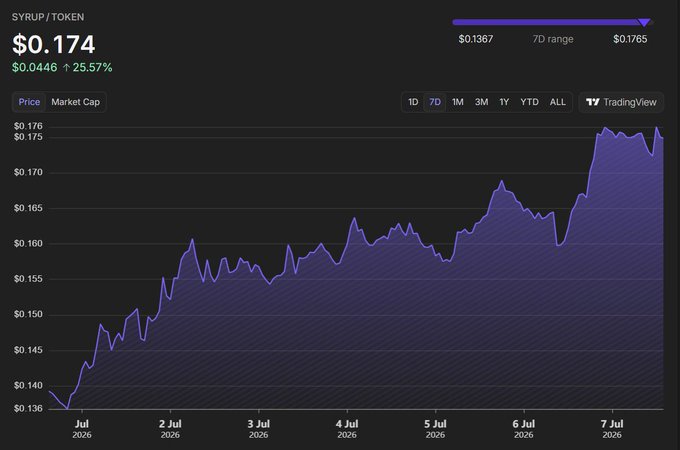
Task: Click the 25.57% change value
Action: [x=92, y=68]
